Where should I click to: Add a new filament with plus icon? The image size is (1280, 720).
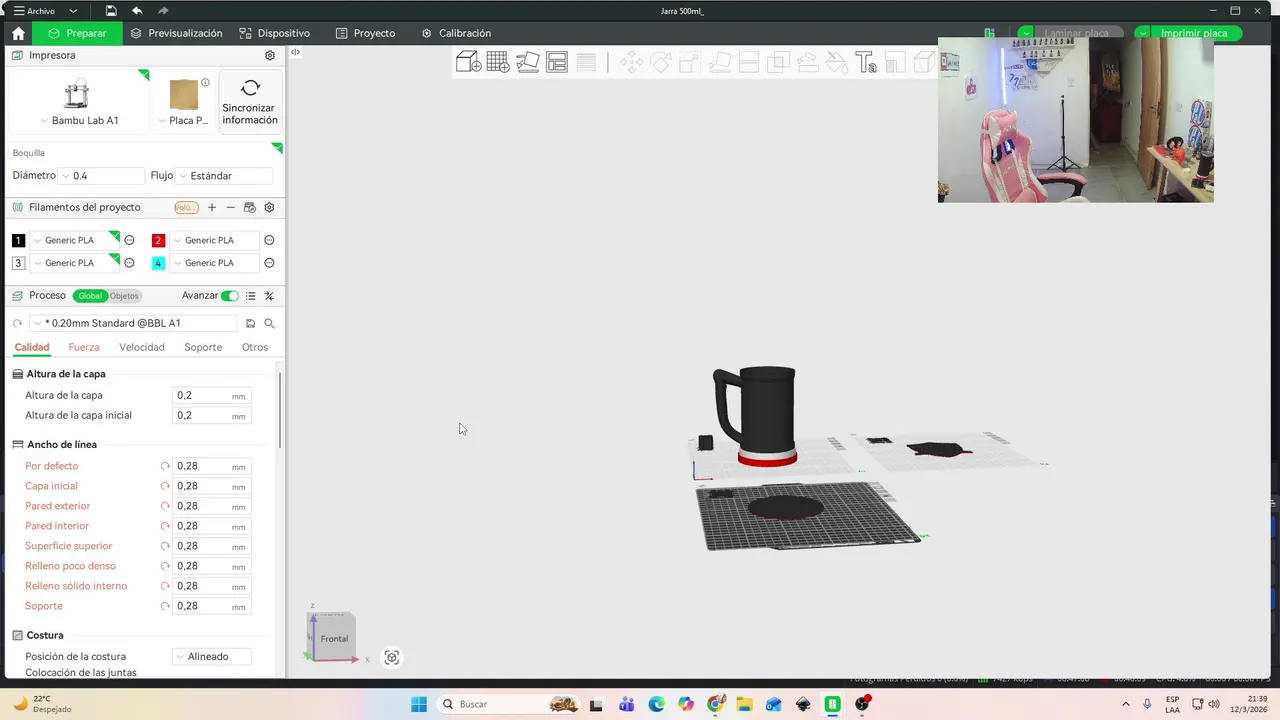pos(212,208)
